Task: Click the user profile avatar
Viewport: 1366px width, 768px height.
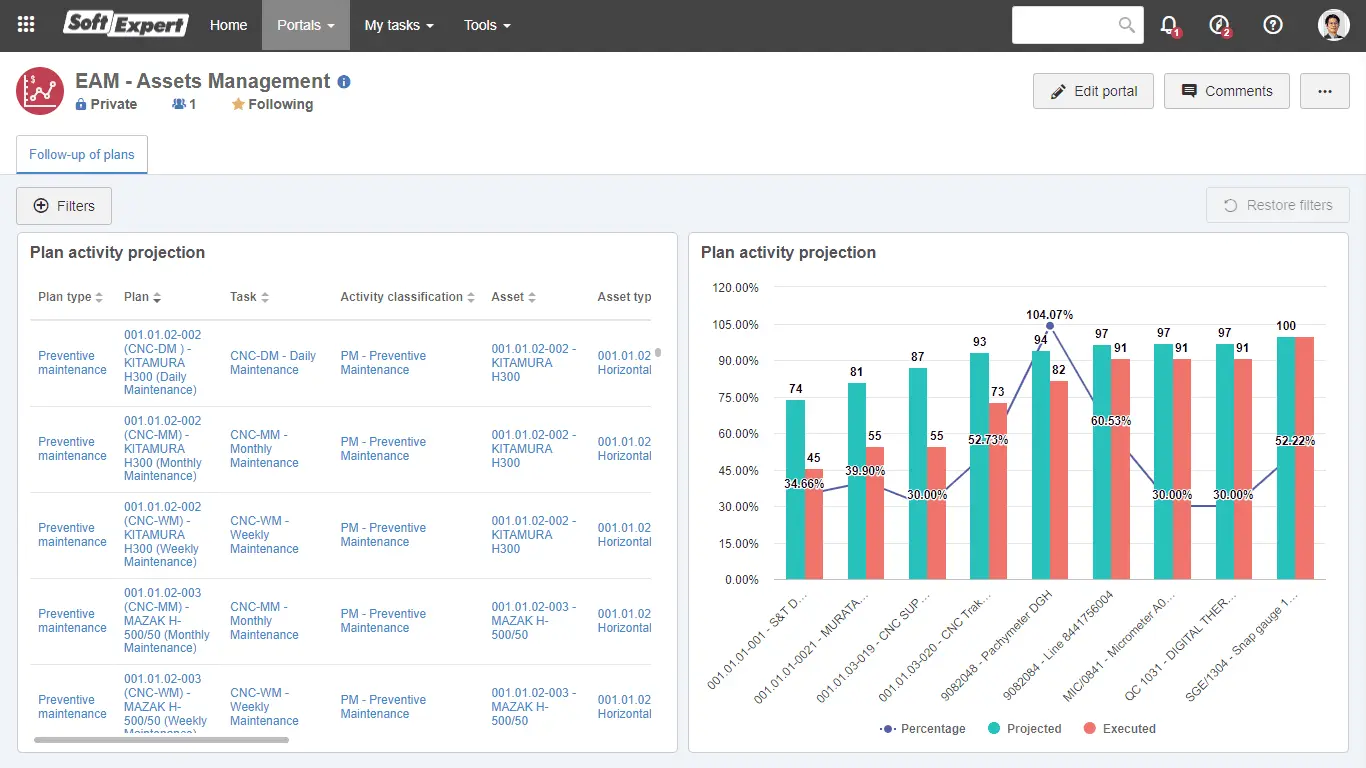Action: click(1333, 25)
